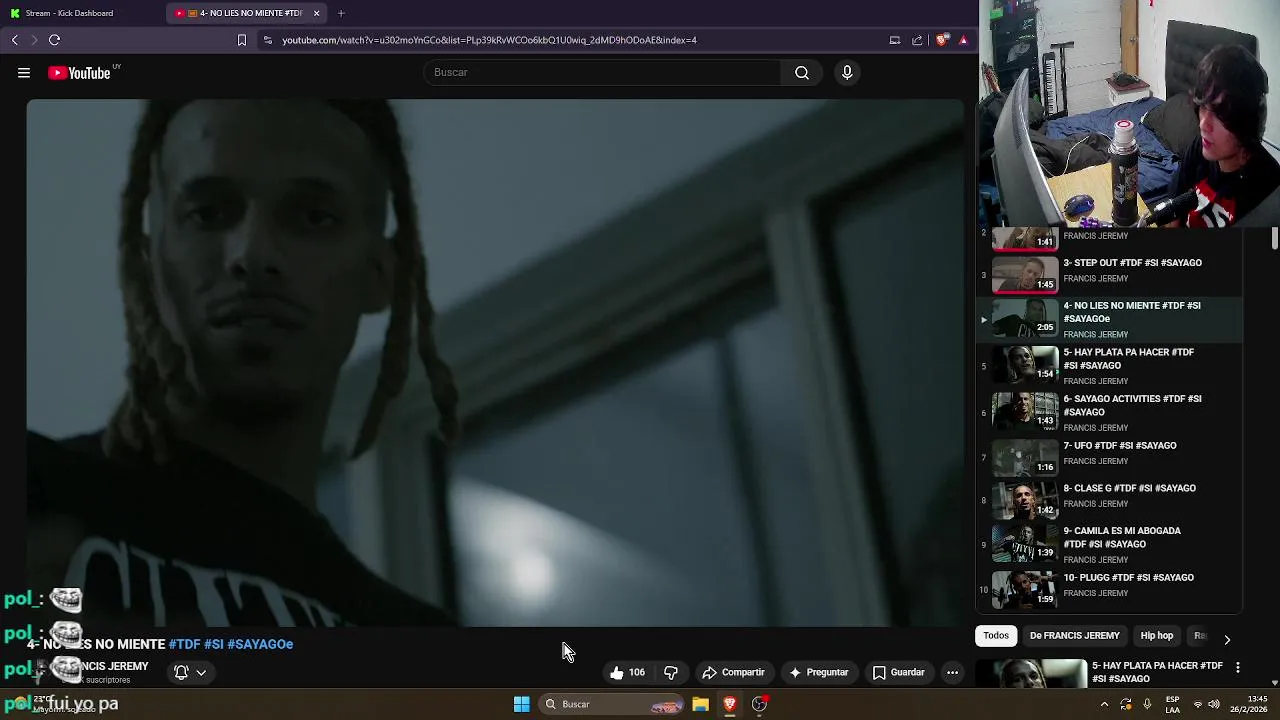Open Brave Shields lion icon

point(942,40)
